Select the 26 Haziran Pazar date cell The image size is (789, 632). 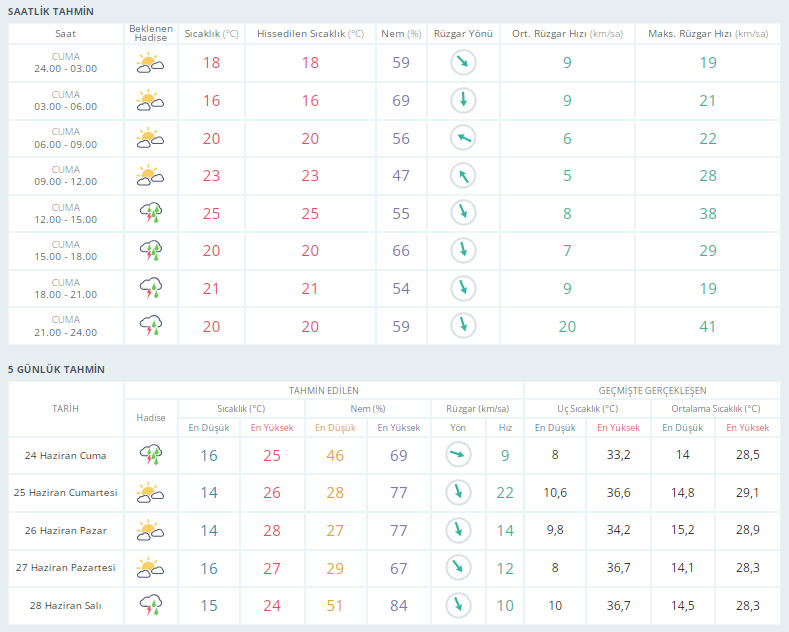[x=65, y=530]
